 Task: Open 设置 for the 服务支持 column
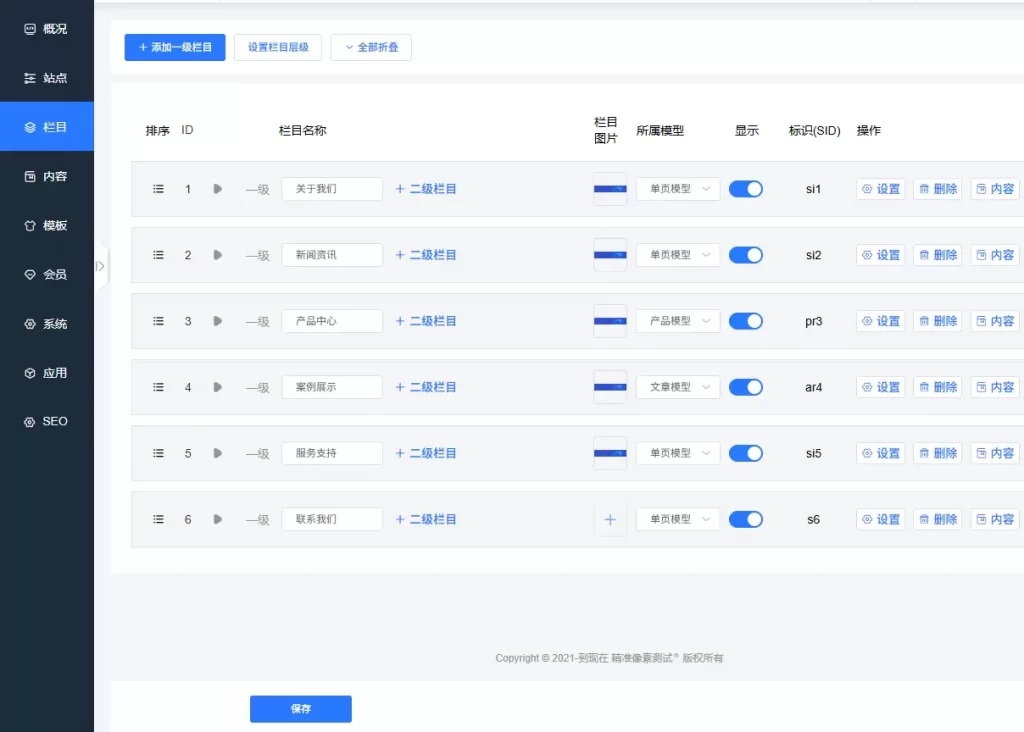[880, 453]
